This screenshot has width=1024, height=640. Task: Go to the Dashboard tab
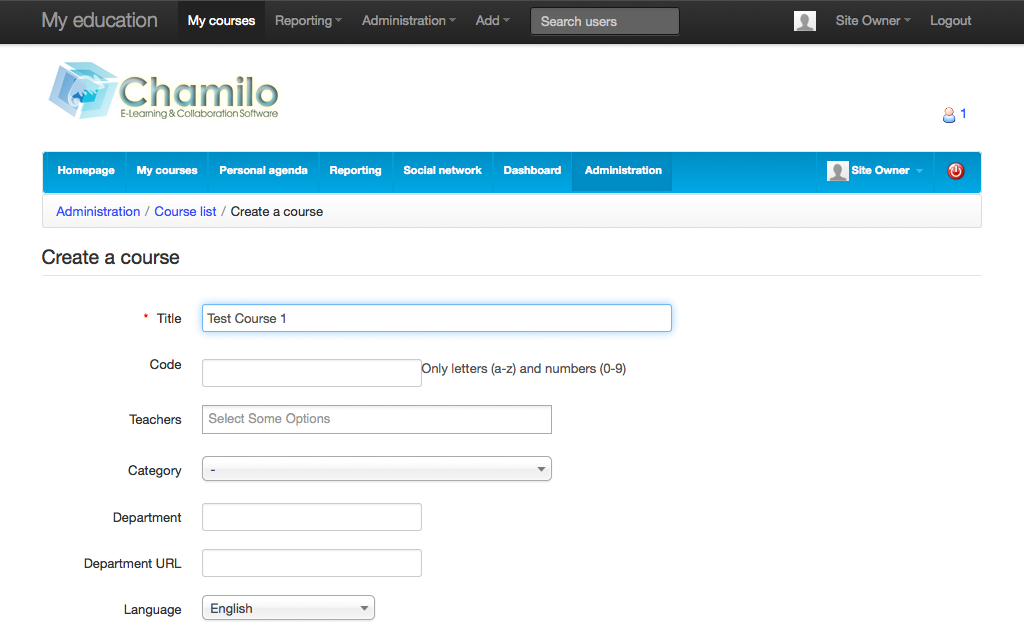[532, 171]
